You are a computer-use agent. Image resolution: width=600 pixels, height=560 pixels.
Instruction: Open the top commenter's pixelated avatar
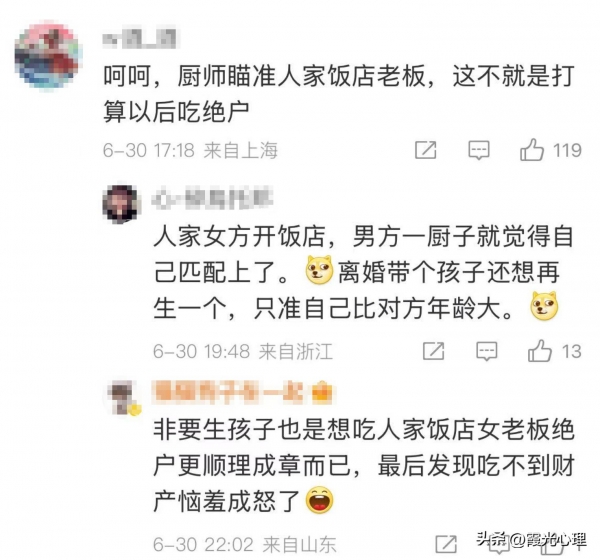pos(48,56)
